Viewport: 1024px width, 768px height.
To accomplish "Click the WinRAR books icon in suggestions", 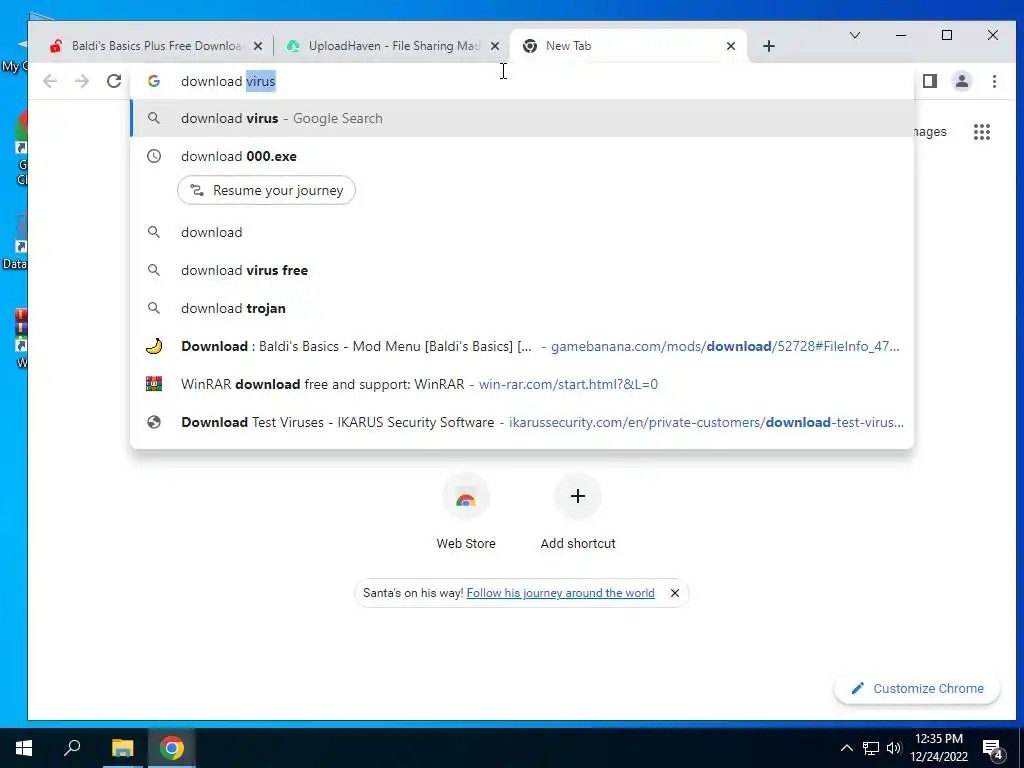I will tap(154, 384).
